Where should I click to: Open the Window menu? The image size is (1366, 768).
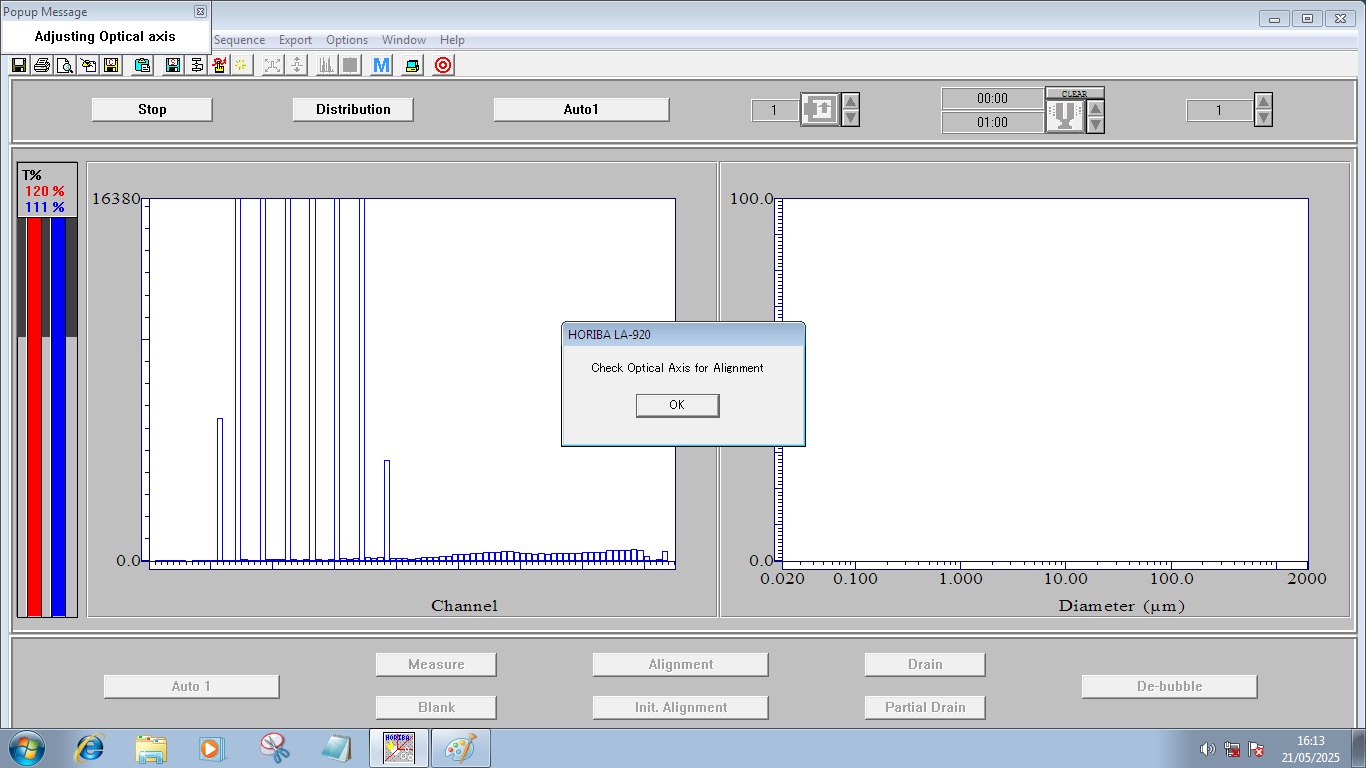tap(403, 40)
